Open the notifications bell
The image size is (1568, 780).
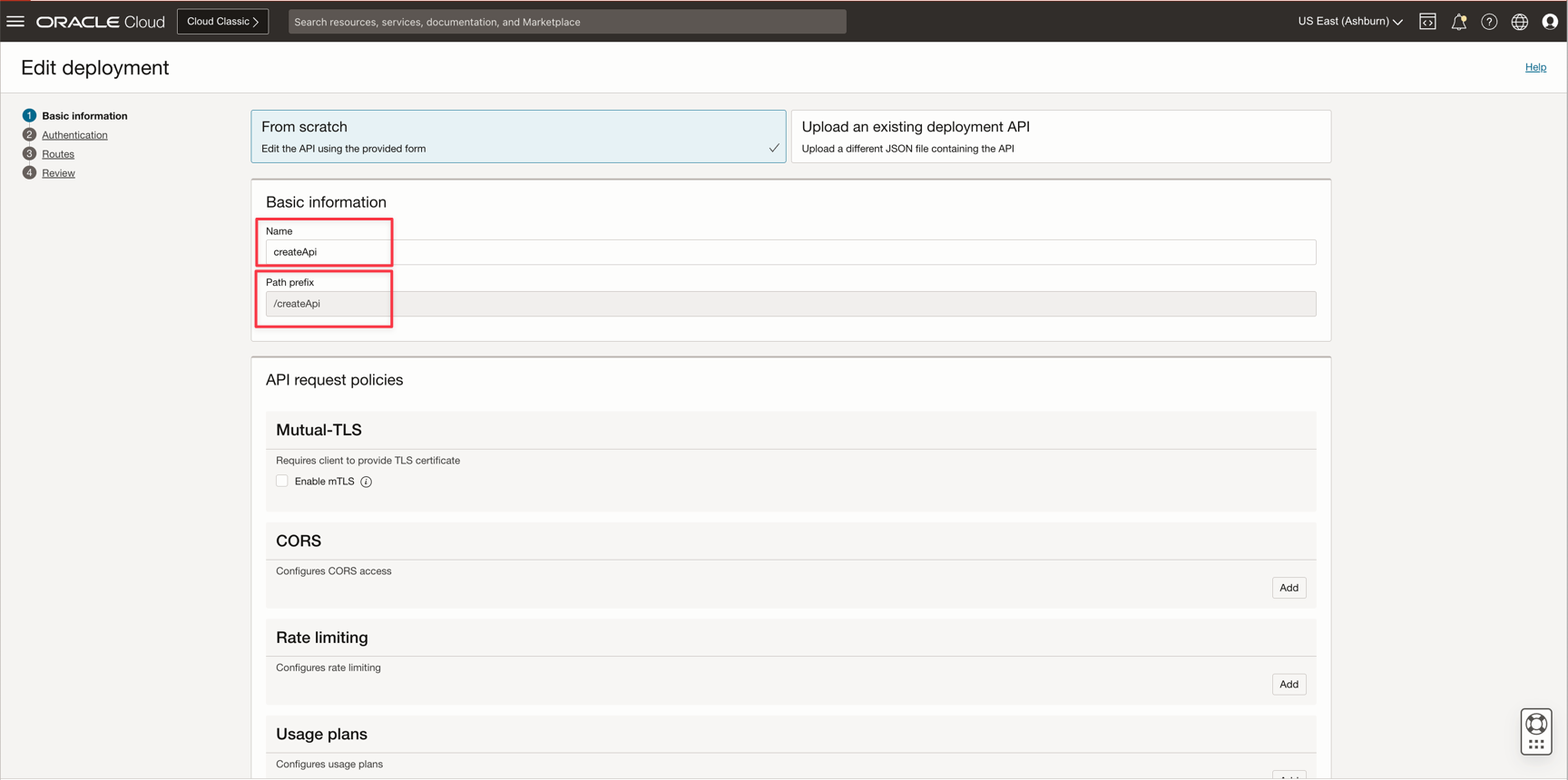[1458, 22]
